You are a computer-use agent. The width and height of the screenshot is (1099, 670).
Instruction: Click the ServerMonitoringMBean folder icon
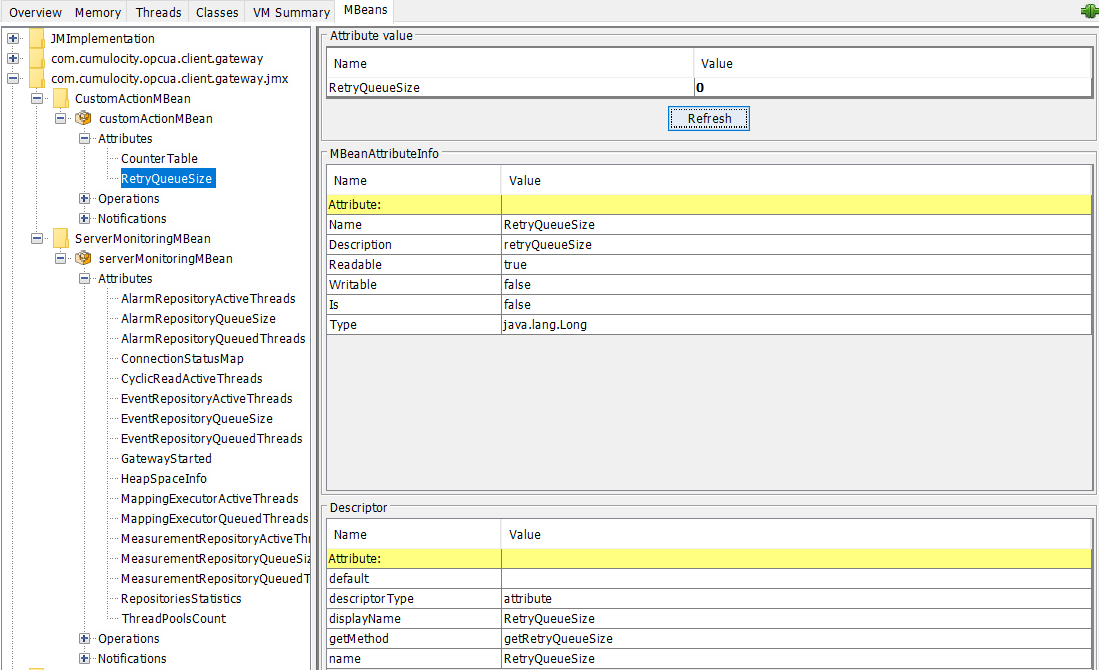click(60, 238)
